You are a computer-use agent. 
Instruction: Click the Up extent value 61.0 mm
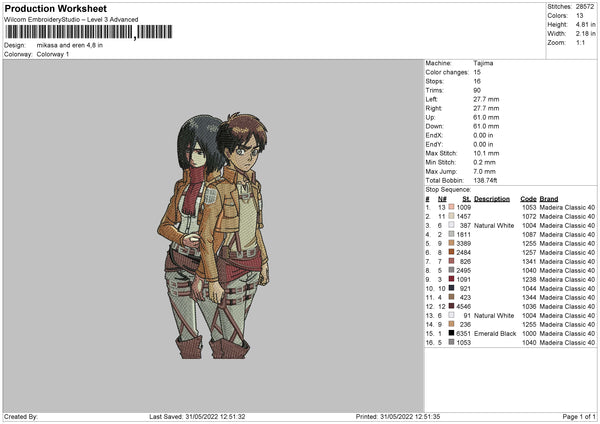coord(486,117)
